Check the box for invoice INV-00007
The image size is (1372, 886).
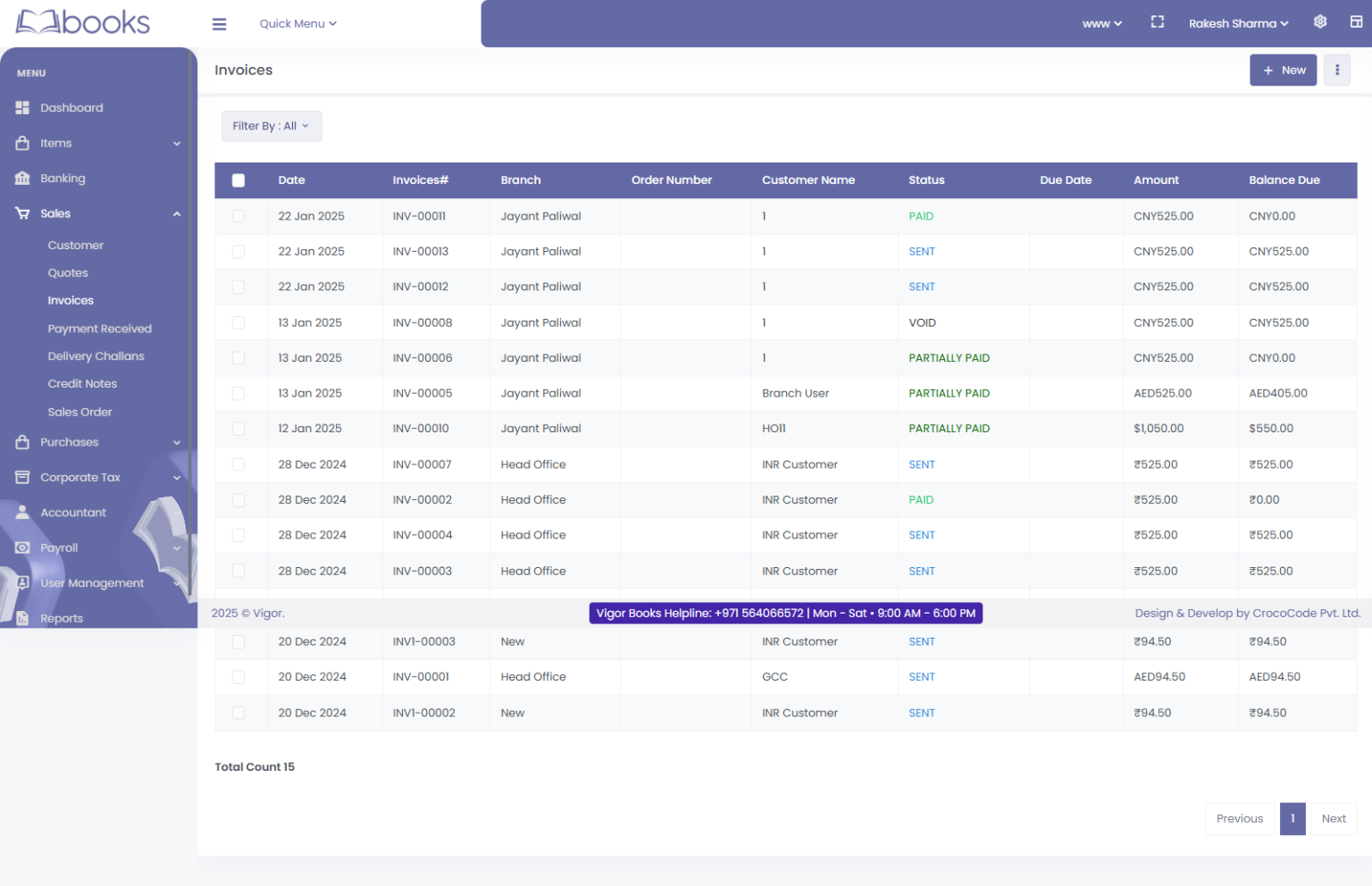[238, 464]
